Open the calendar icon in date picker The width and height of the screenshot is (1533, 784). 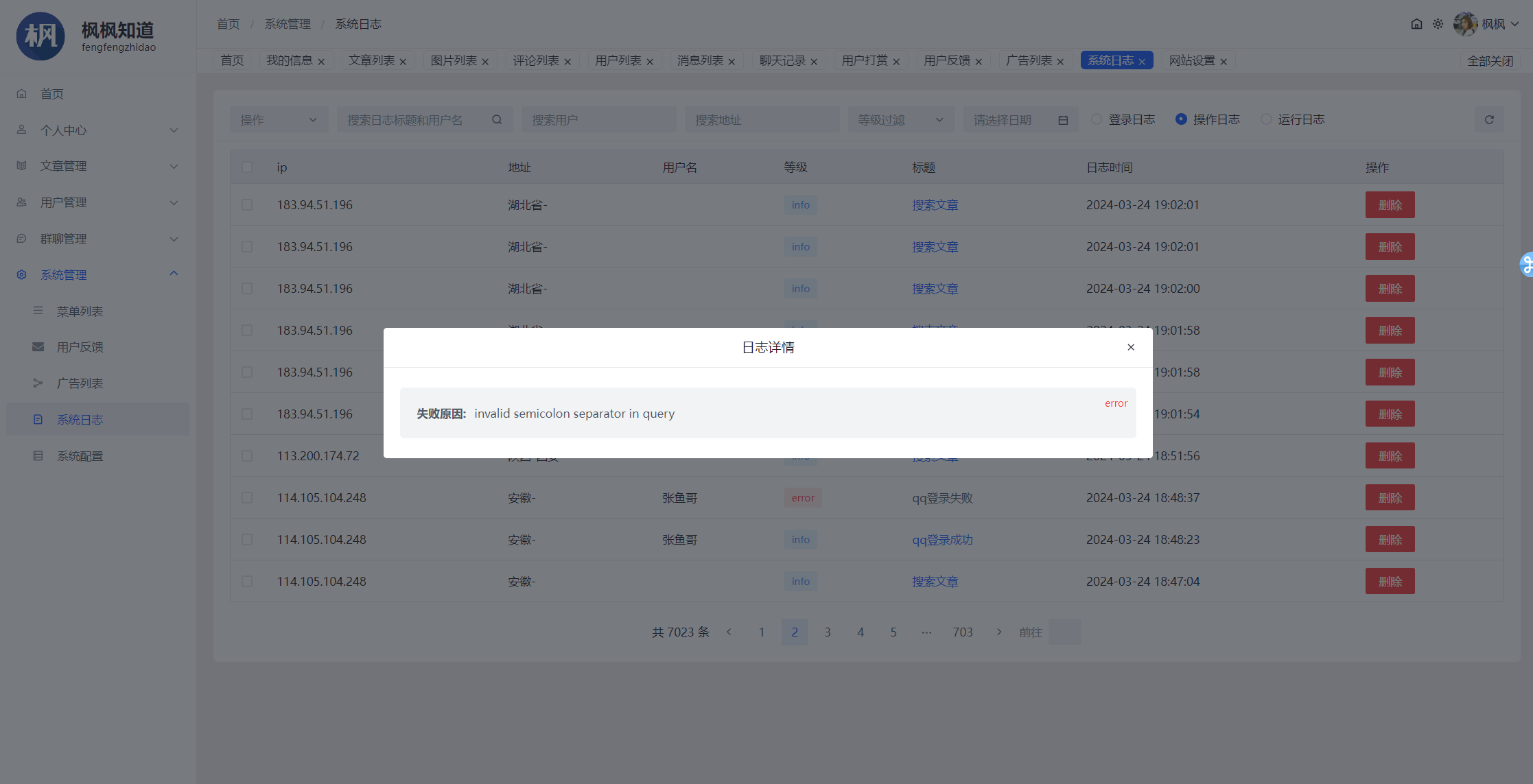[x=1063, y=120]
